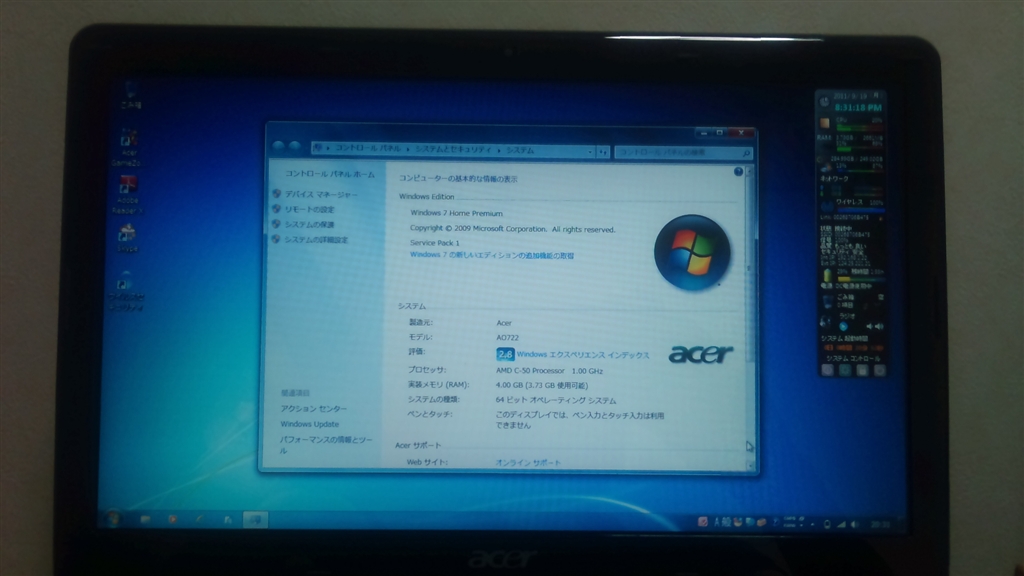Expand the tray hidden icons arrow
The width and height of the screenshot is (1024, 576).
coord(812,524)
